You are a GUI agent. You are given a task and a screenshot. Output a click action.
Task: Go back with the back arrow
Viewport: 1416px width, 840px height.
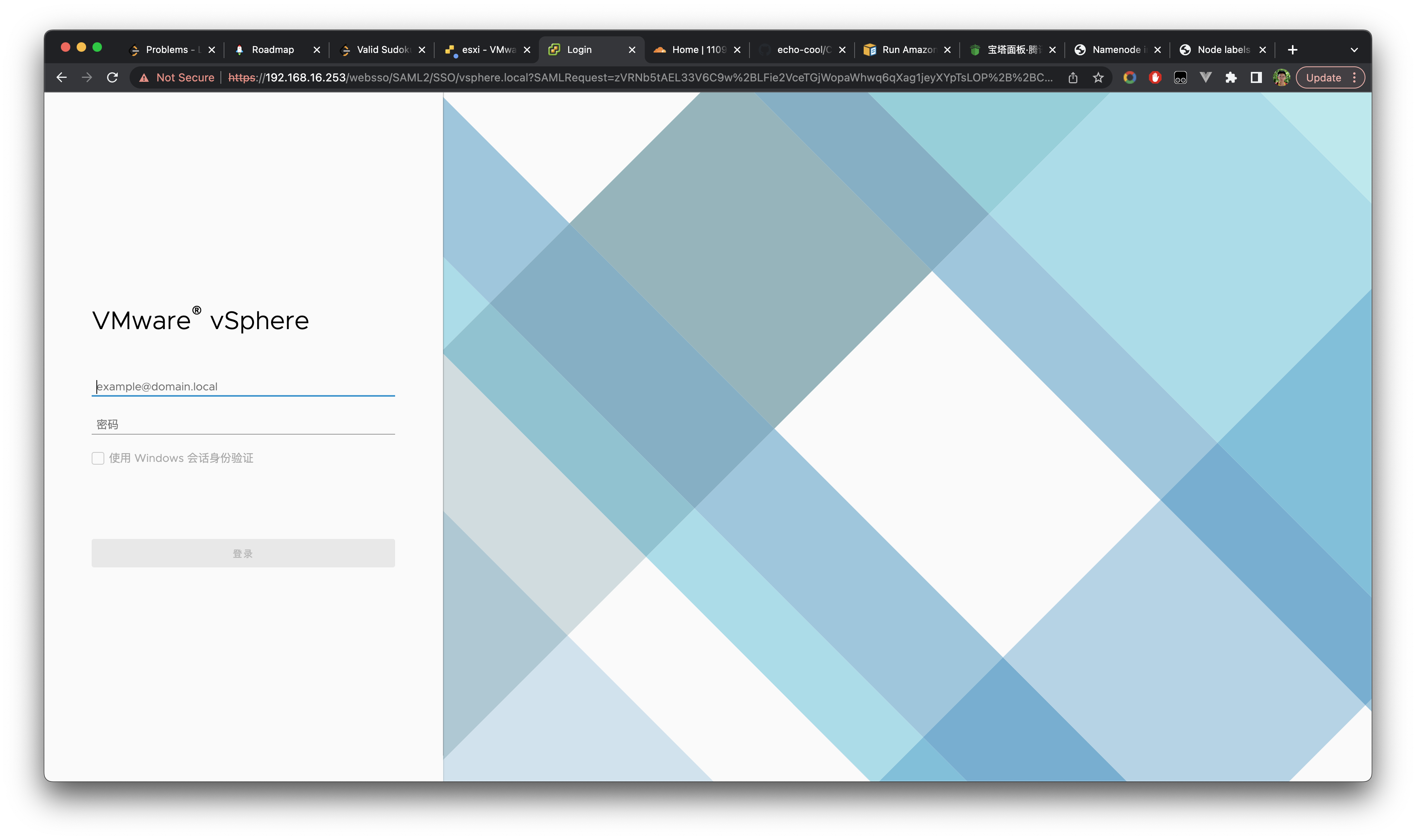pyautogui.click(x=62, y=77)
